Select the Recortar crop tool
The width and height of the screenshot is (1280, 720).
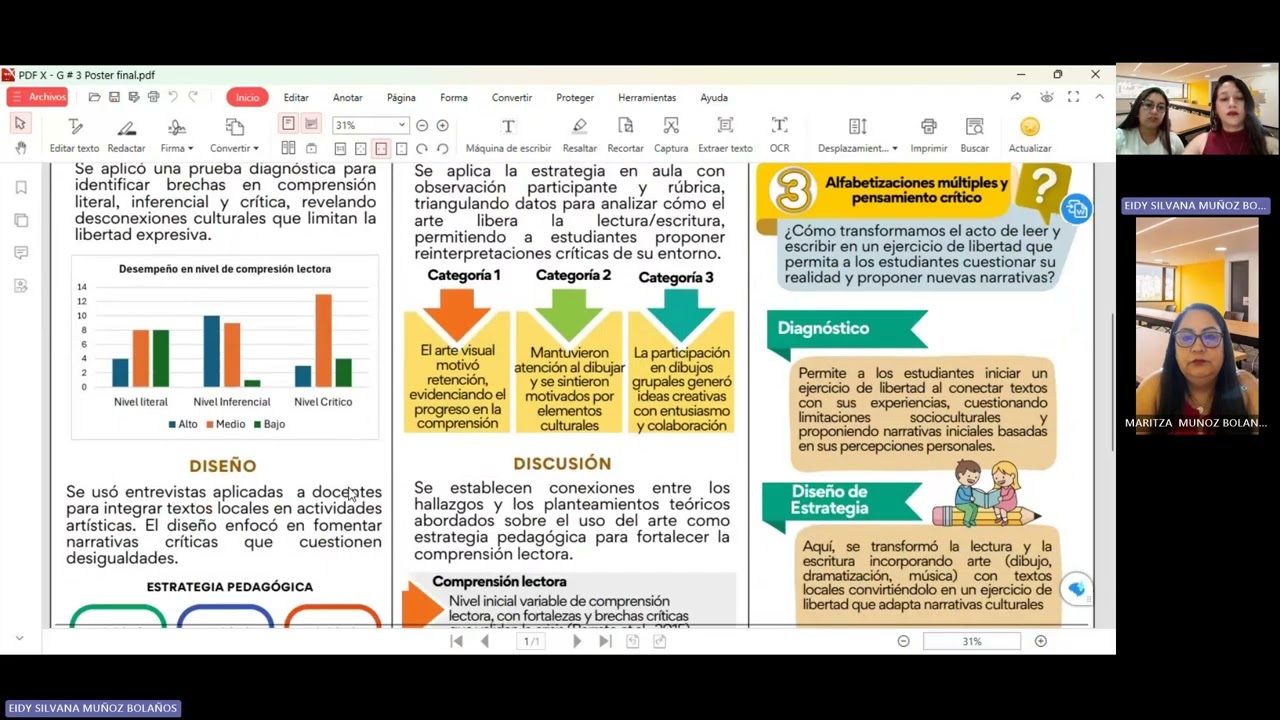click(x=625, y=135)
